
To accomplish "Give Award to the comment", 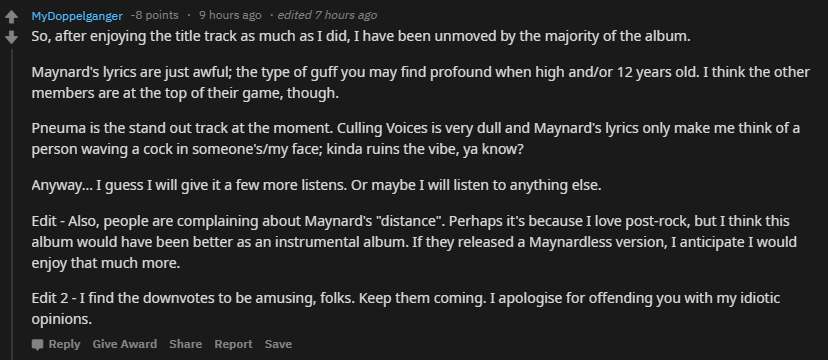I will [x=125, y=344].
